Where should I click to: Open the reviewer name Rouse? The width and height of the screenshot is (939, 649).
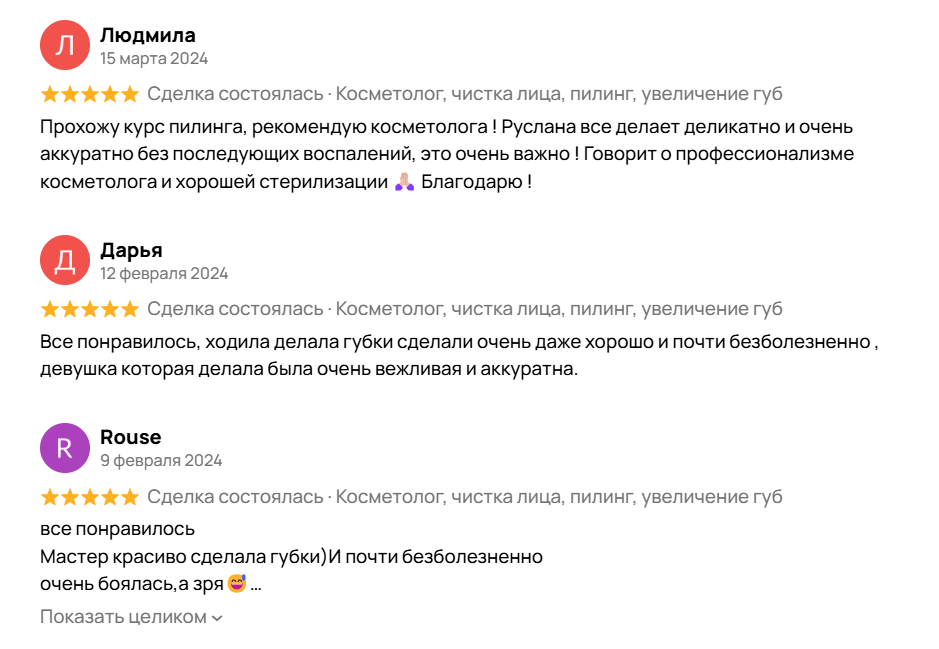[130, 437]
